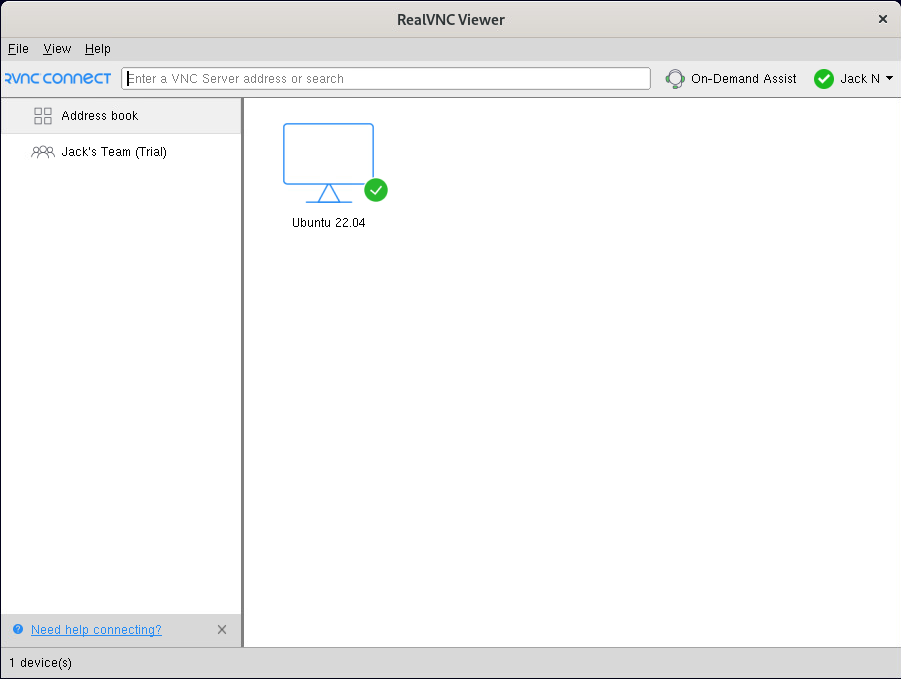Open the File menu

click(x=18, y=49)
